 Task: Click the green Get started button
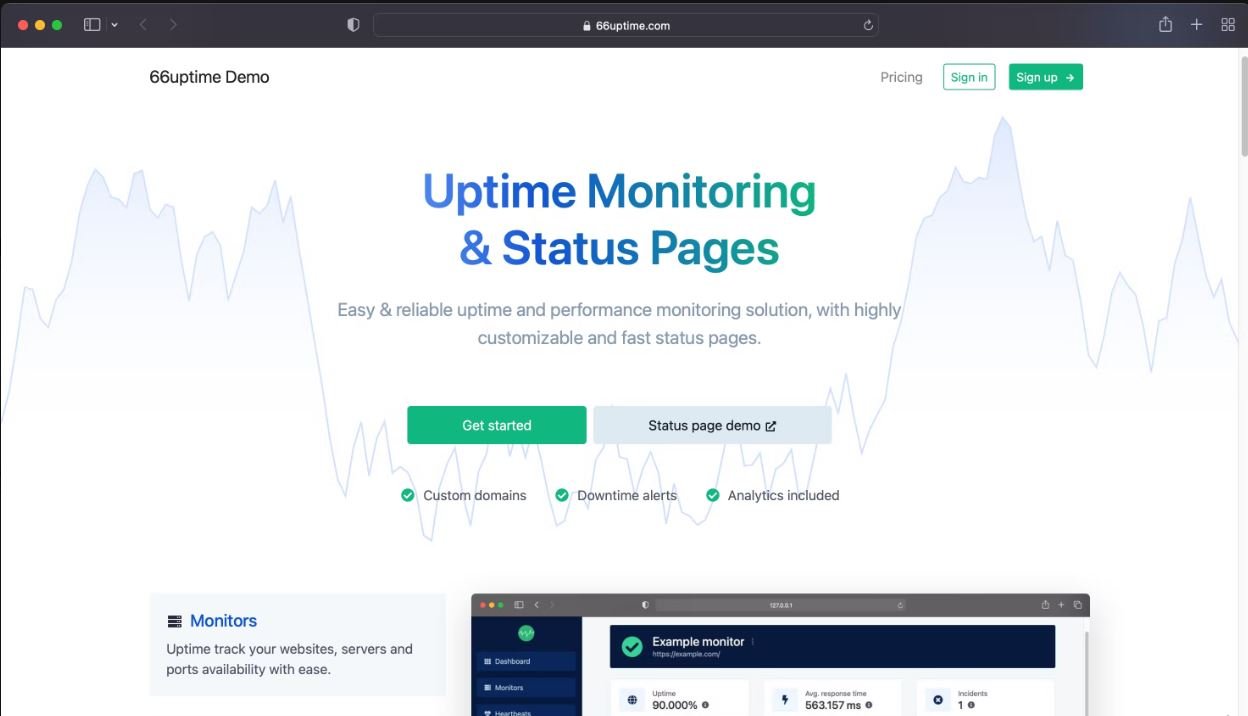496,425
